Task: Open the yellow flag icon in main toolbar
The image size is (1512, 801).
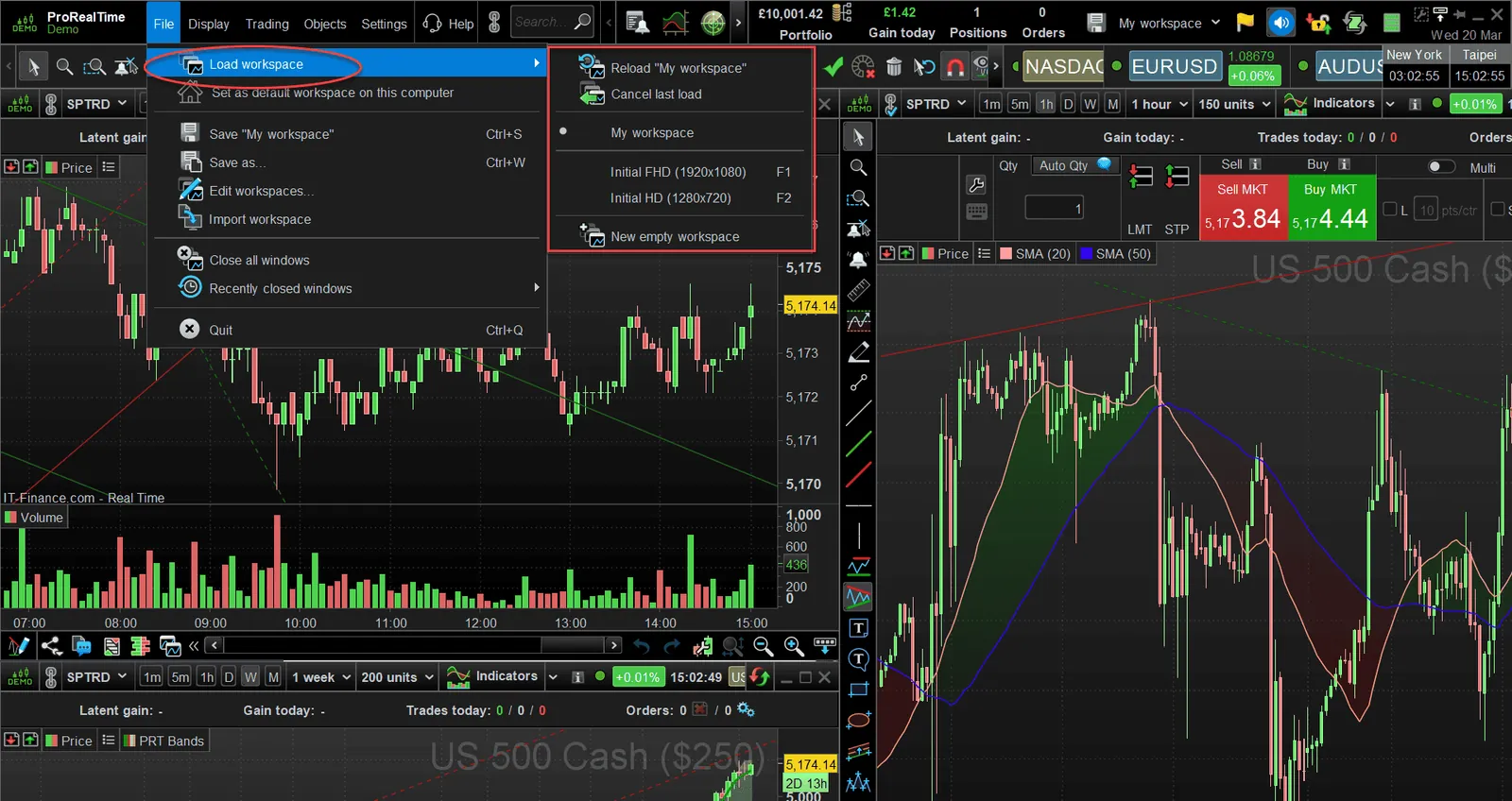Action: [1245, 23]
